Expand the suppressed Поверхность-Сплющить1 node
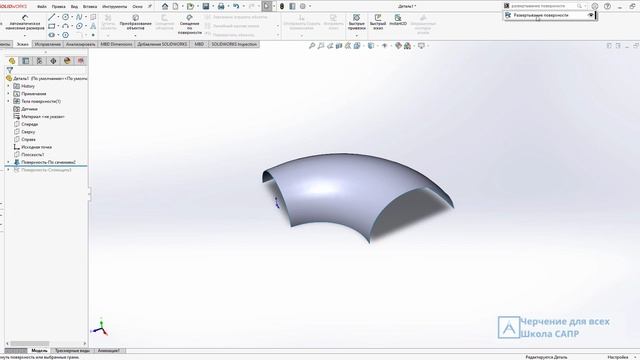This screenshot has width=640, height=360. click(x=8, y=170)
